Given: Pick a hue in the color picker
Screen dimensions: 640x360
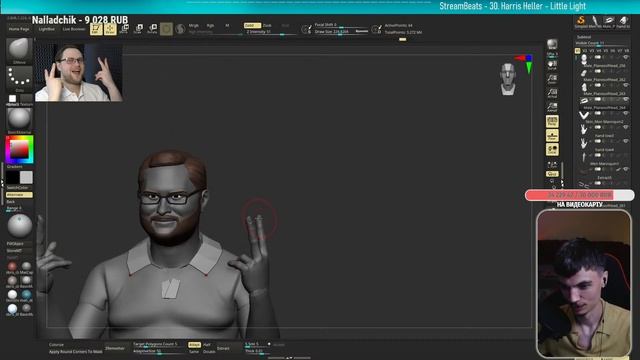Looking at the screenshot, I should pyautogui.click(x=19, y=149).
